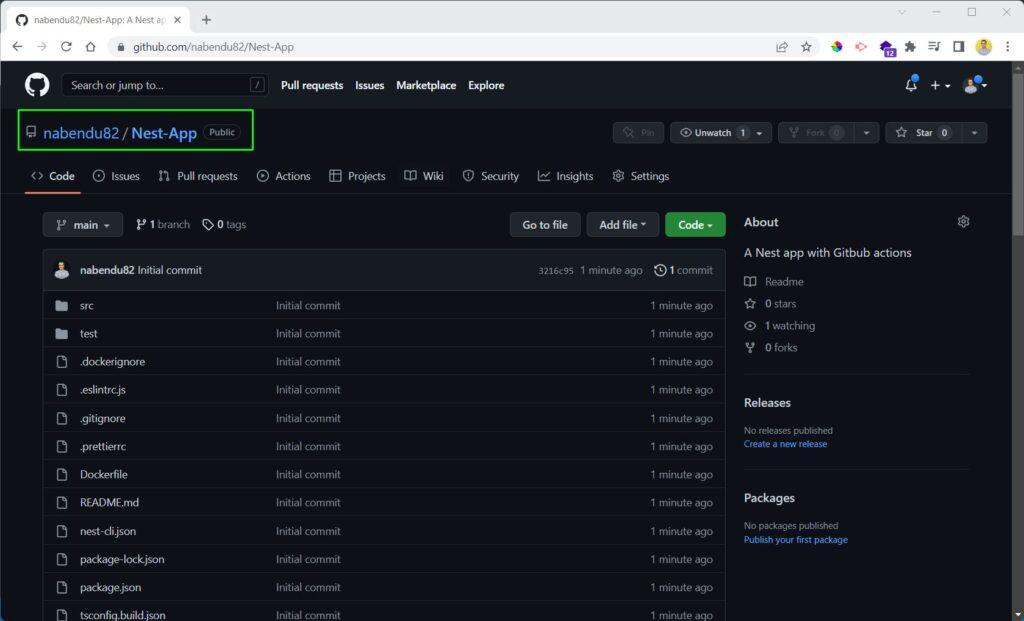Image resolution: width=1024 pixels, height=621 pixels.
Task: Click the 1 branch link
Action: click(163, 225)
